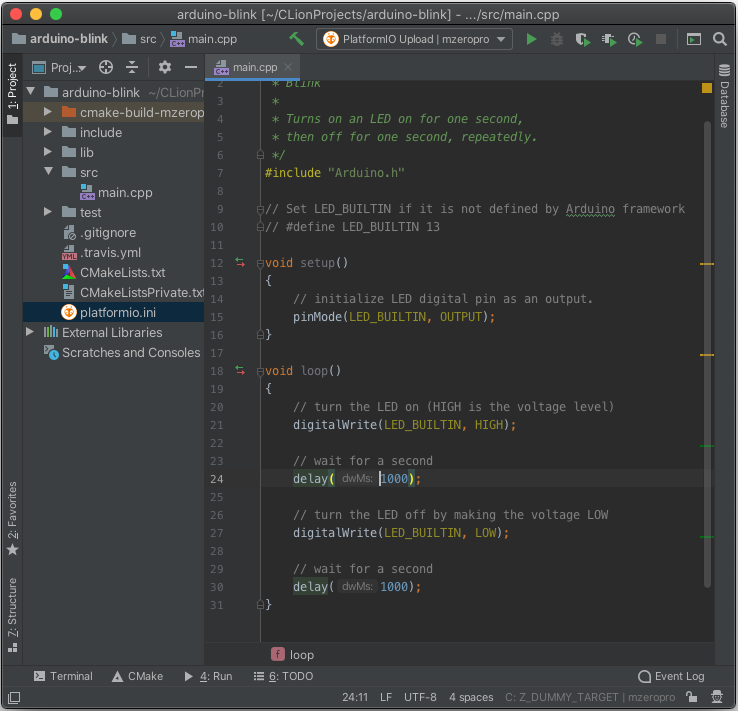Close the main.cpp editor tab

[288, 67]
